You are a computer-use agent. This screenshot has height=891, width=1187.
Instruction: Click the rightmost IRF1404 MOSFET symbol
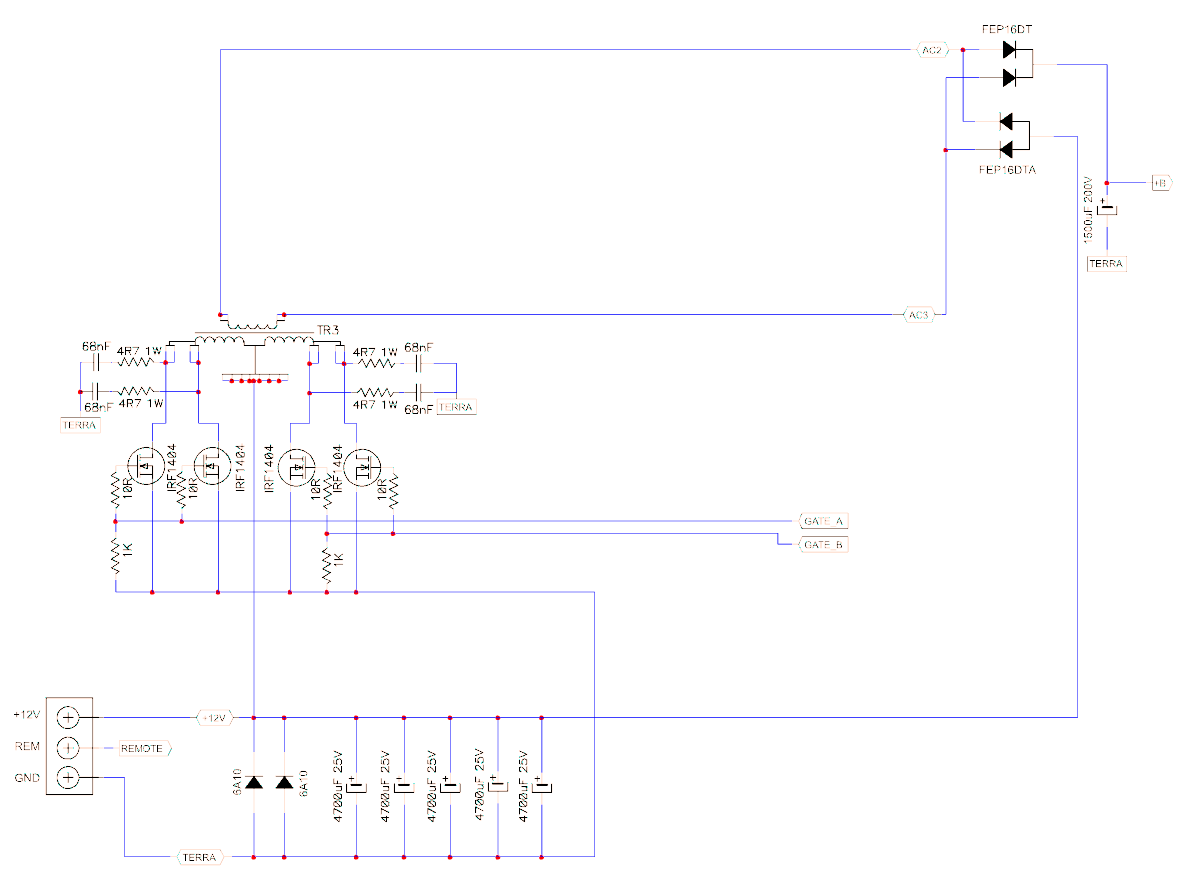point(362,466)
